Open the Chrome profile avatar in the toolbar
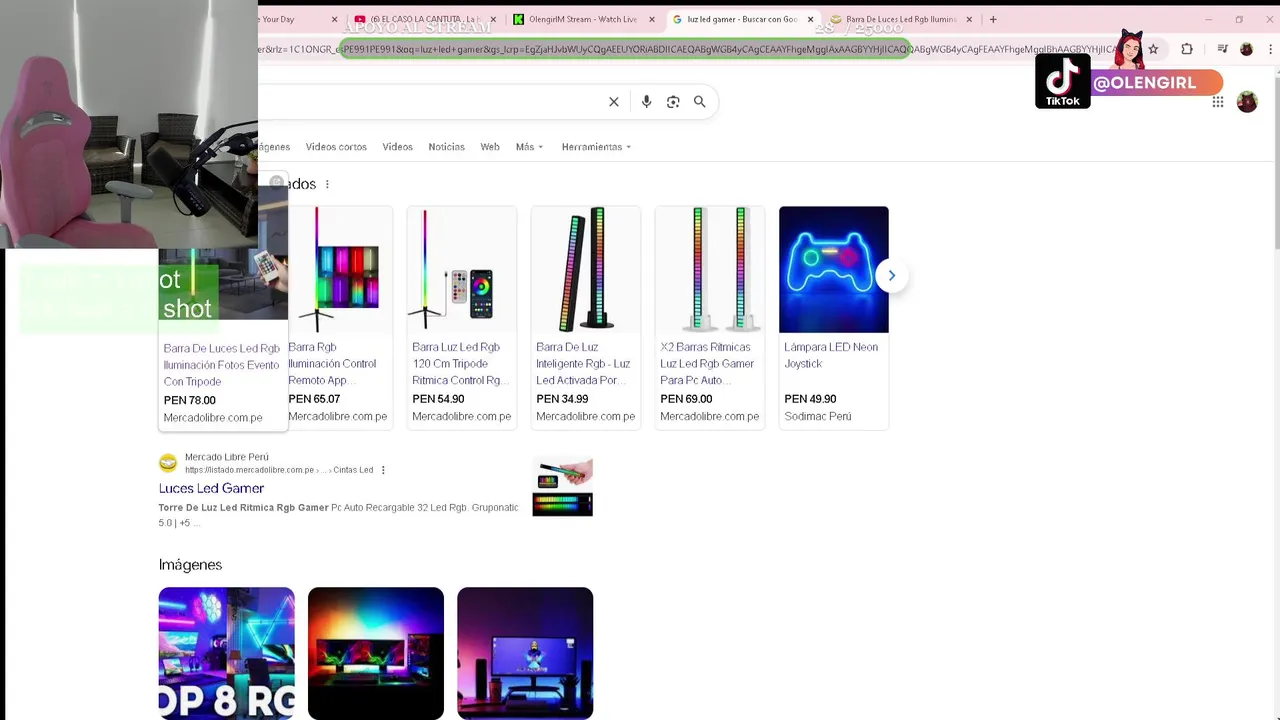 tap(1246, 49)
